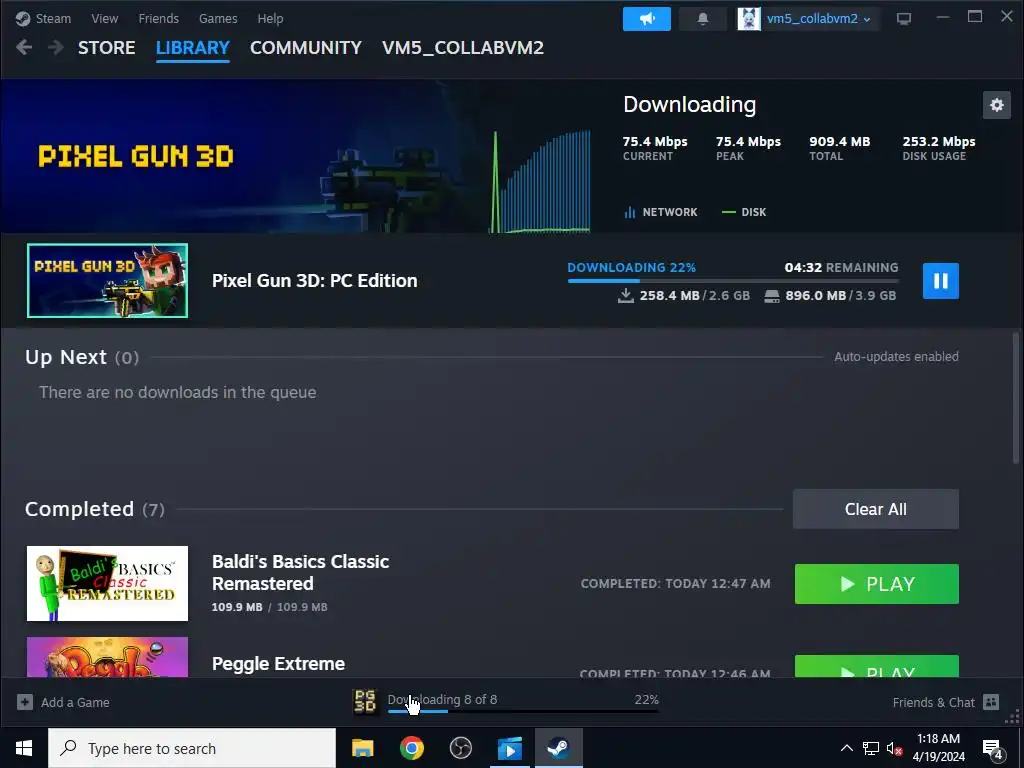Image resolution: width=1024 pixels, height=768 pixels.
Task: Click Baldi's Basics Classic Remastered thumbnail
Action: tap(108, 584)
